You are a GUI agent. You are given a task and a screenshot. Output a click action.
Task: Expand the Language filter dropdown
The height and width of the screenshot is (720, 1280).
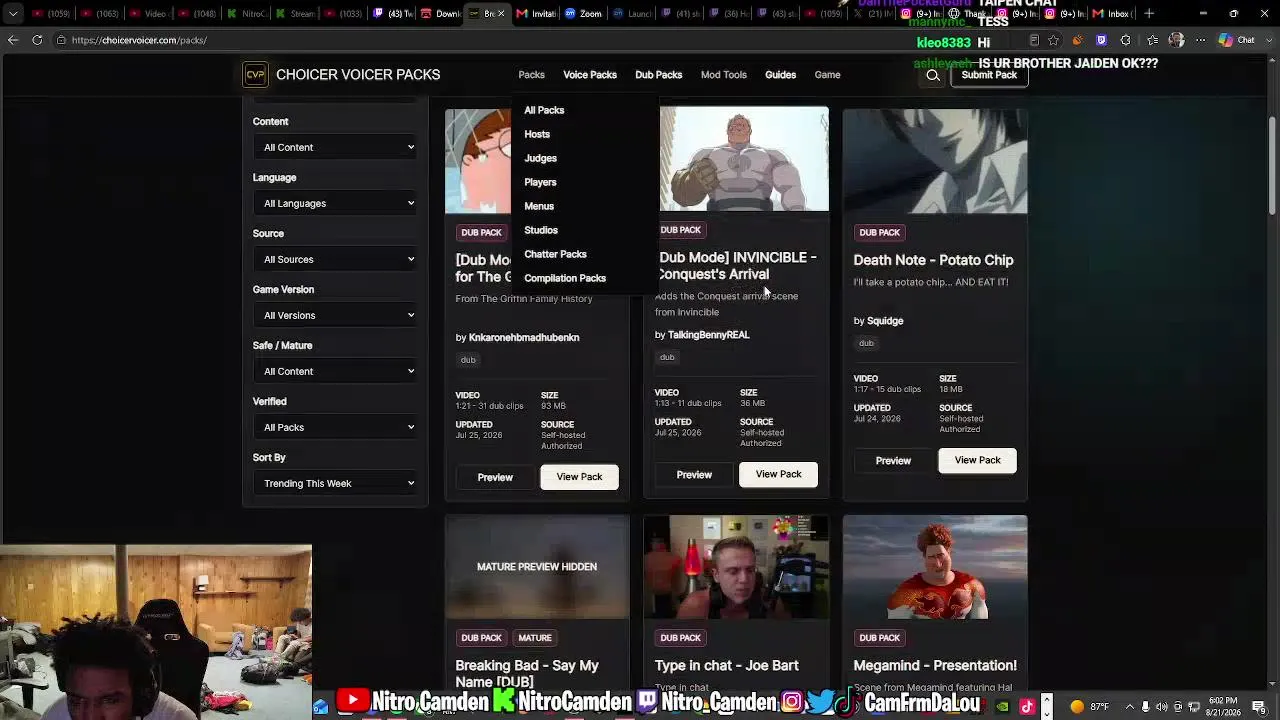tap(337, 203)
